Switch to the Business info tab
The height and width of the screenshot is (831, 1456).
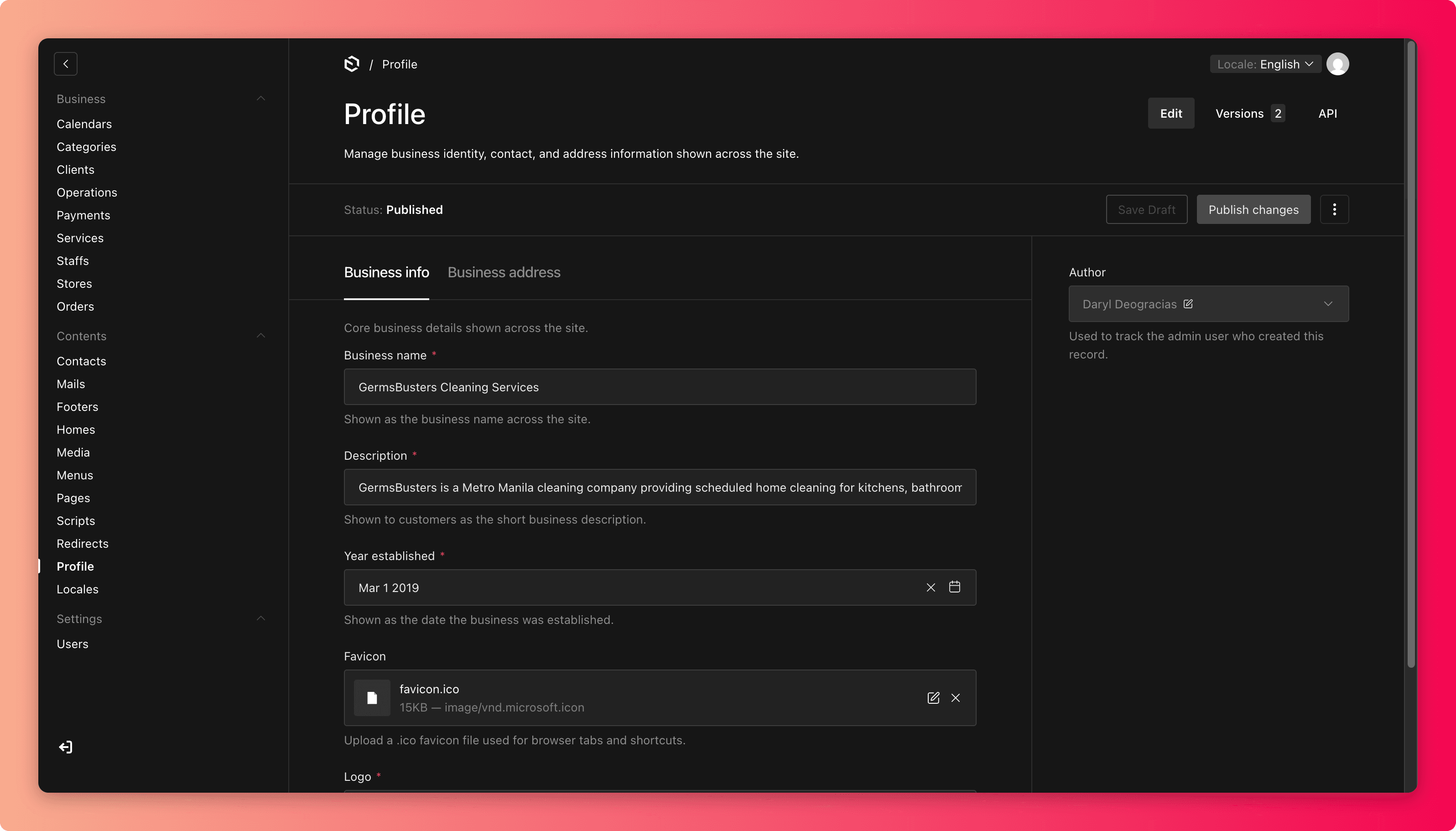coord(386,272)
